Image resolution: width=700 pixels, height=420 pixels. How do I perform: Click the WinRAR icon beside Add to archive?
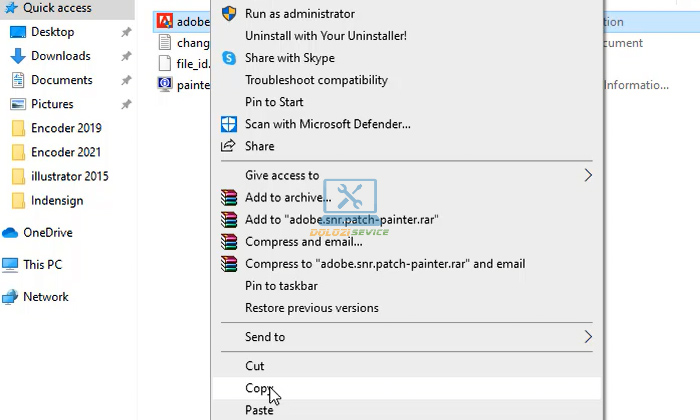click(x=229, y=197)
